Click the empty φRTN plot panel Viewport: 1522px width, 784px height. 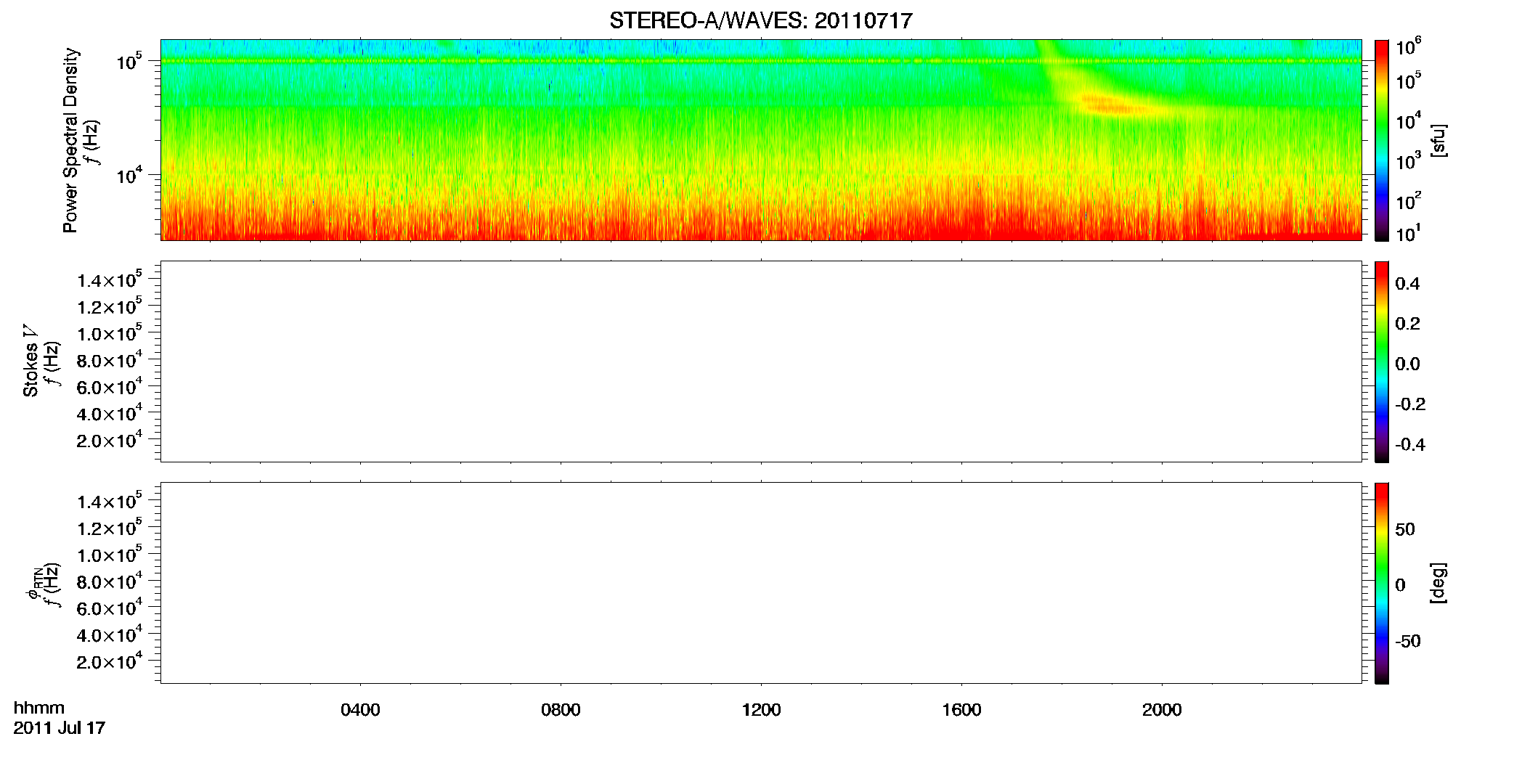[x=760, y=583]
